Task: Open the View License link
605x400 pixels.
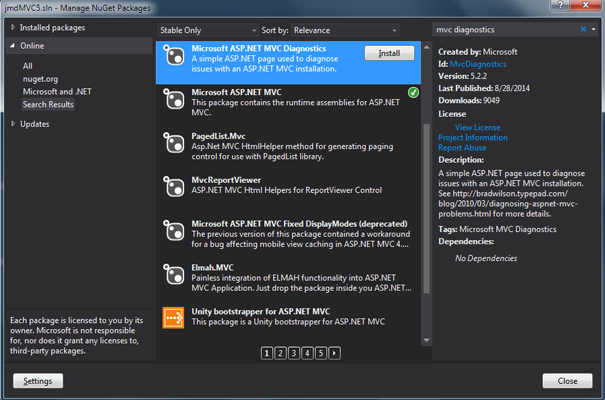Action: pos(477,127)
